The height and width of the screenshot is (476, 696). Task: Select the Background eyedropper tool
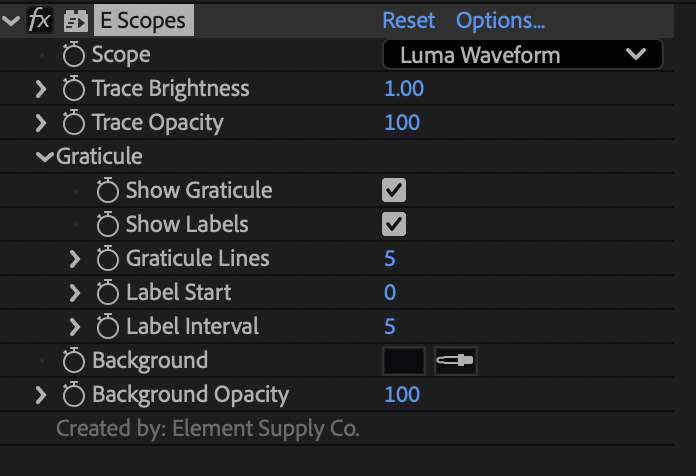click(455, 361)
